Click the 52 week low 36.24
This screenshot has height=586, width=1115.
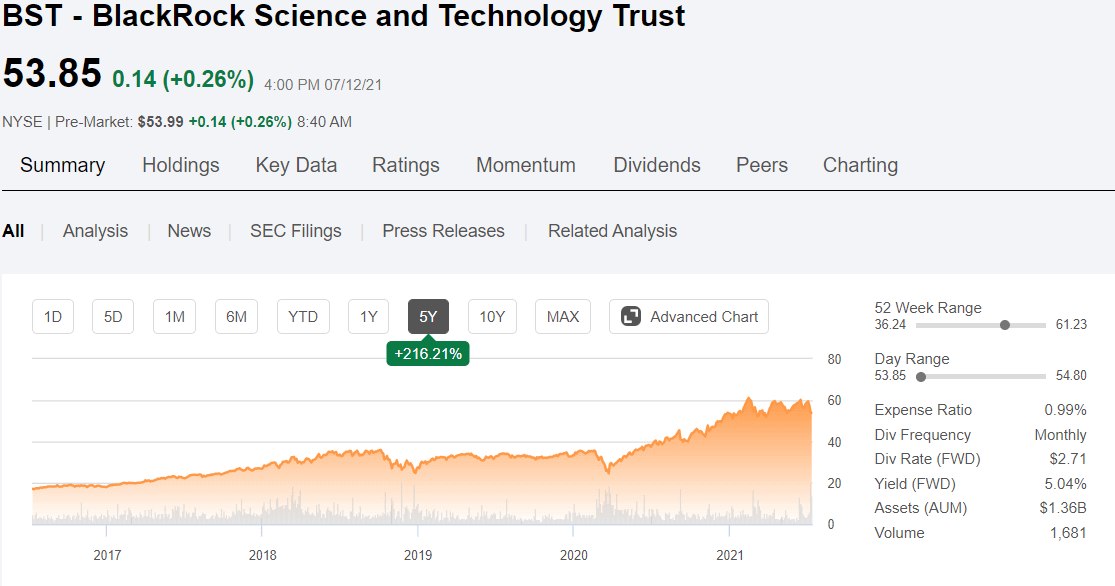[x=890, y=324]
